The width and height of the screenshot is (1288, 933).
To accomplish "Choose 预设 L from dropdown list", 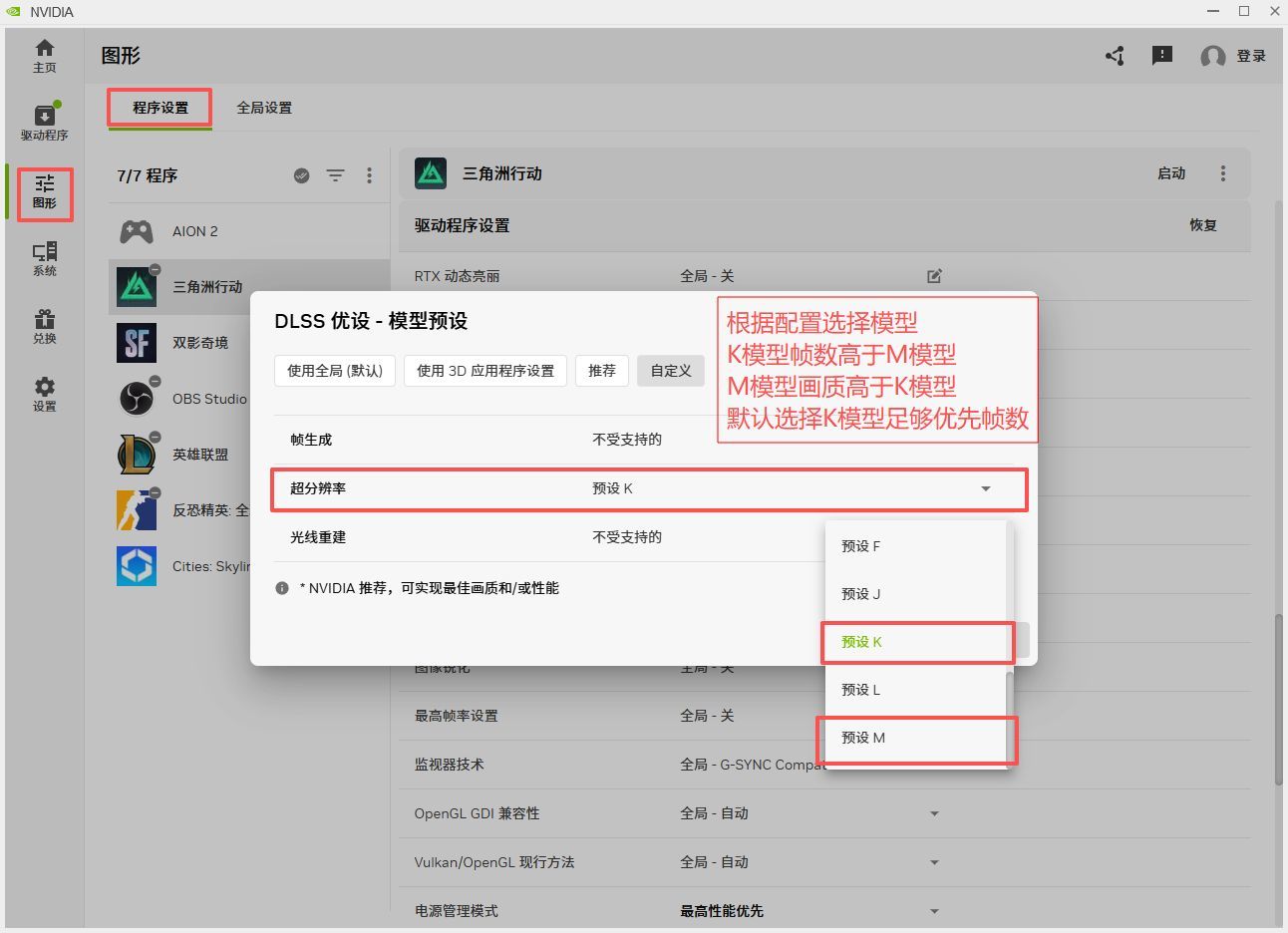I will click(x=915, y=690).
